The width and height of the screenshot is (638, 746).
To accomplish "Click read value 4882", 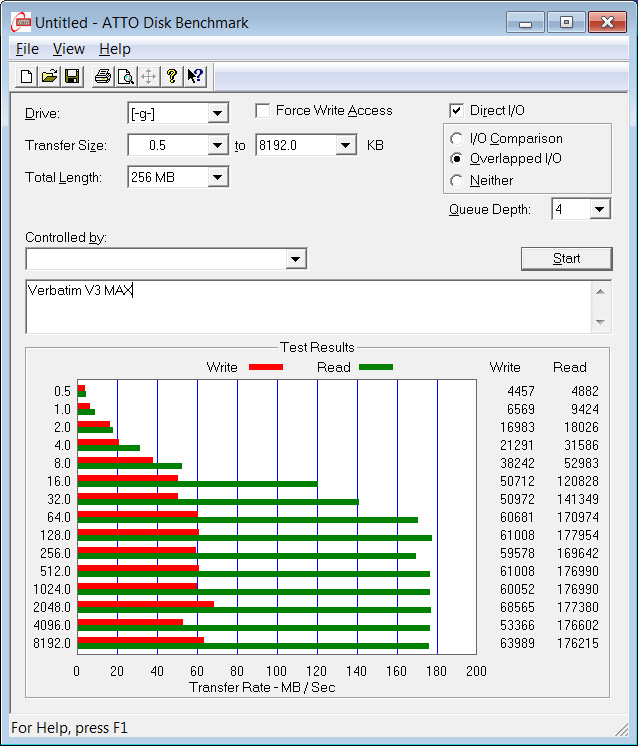I will point(585,392).
